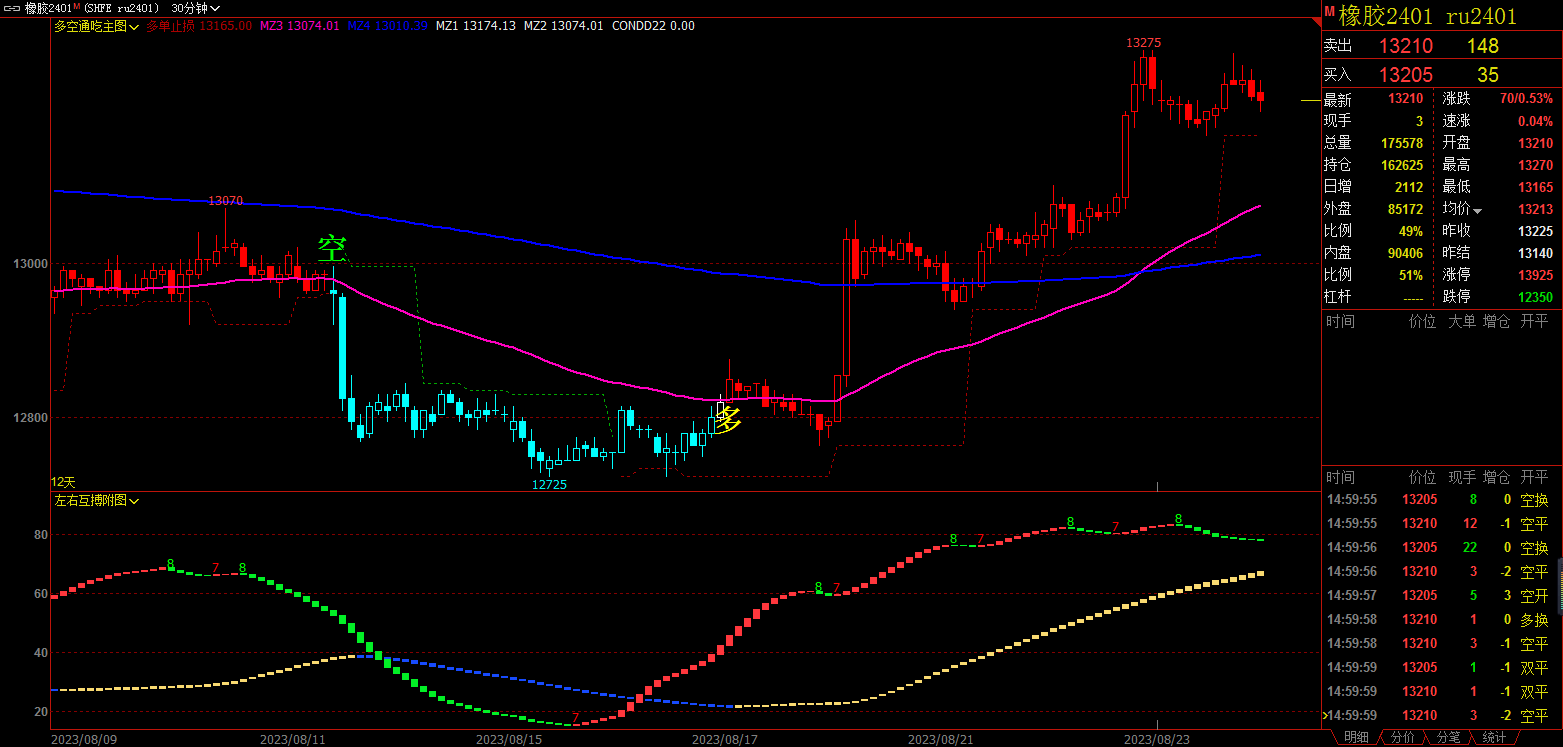Click the 2023/08/21 date marker on time axis
Viewport: 1563px width, 747px height.
tap(940, 739)
